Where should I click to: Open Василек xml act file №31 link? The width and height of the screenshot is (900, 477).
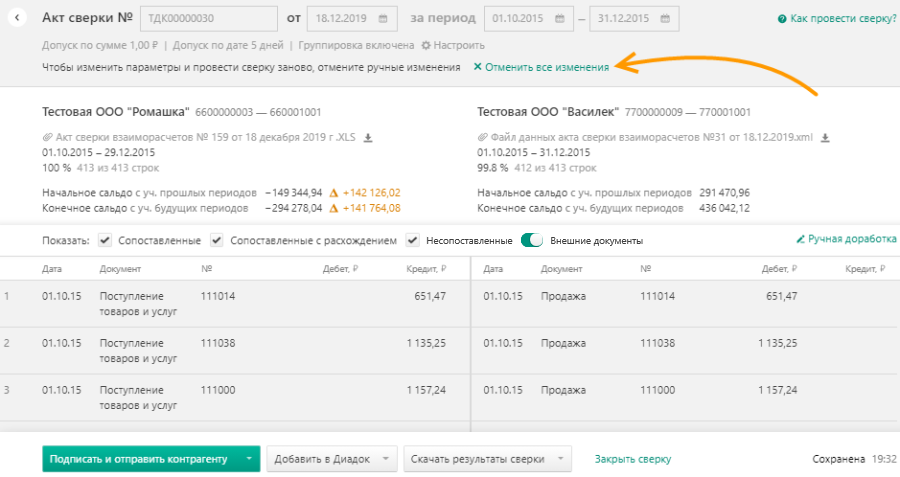651,138
